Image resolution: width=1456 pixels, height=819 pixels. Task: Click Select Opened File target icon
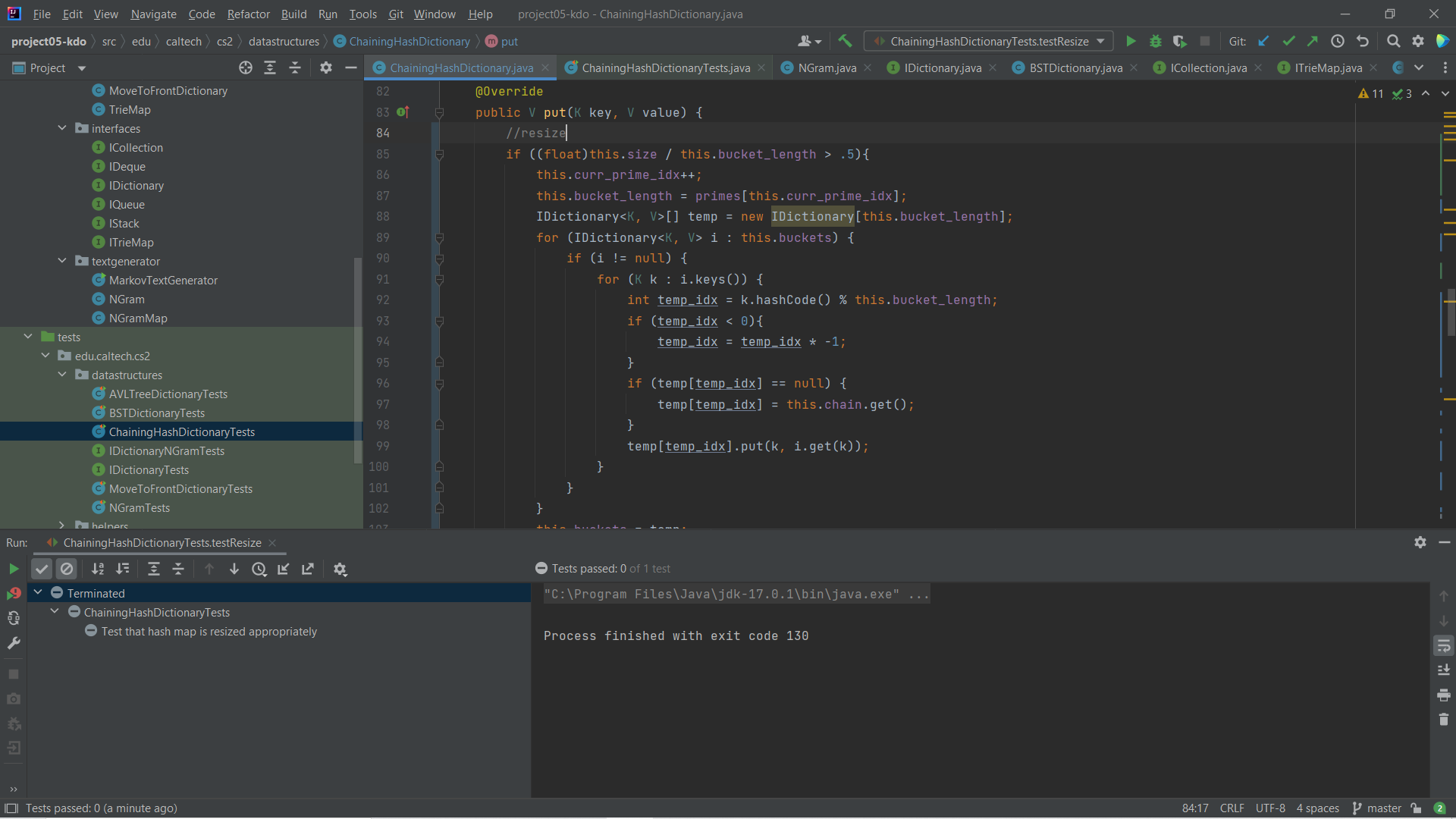(x=245, y=67)
